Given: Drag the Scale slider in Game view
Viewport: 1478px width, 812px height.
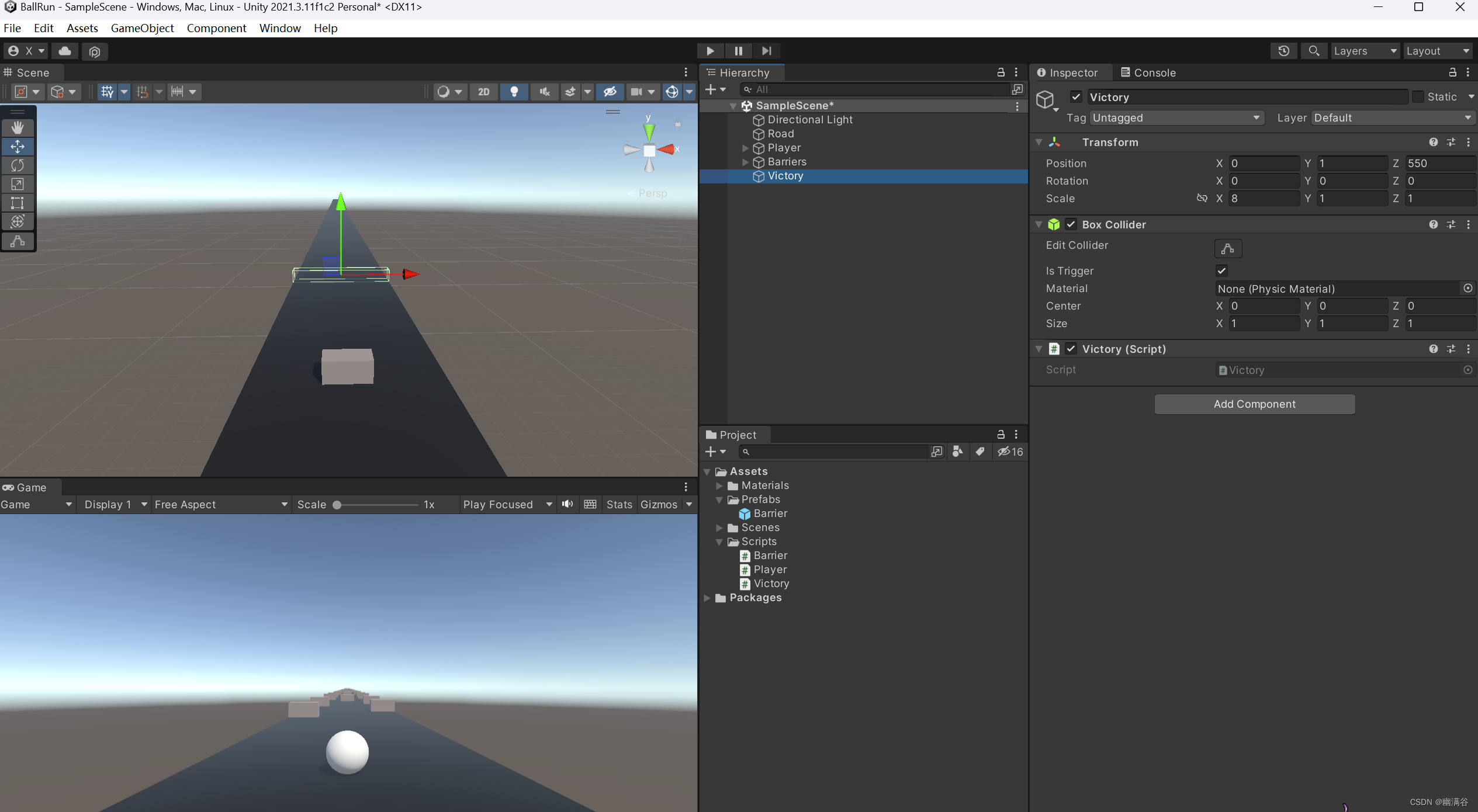Looking at the screenshot, I should click(x=339, y=504).
